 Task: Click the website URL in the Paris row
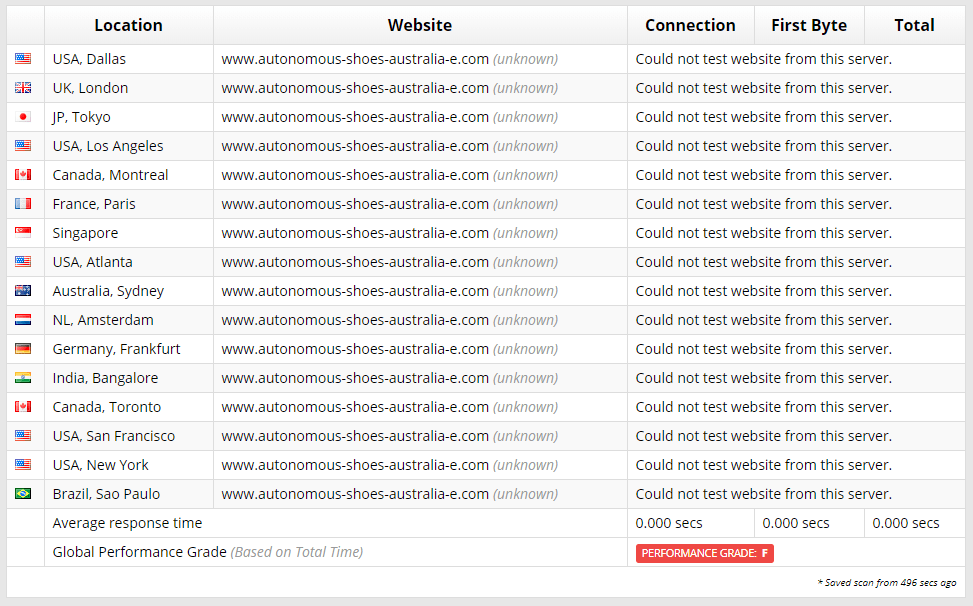355,204
